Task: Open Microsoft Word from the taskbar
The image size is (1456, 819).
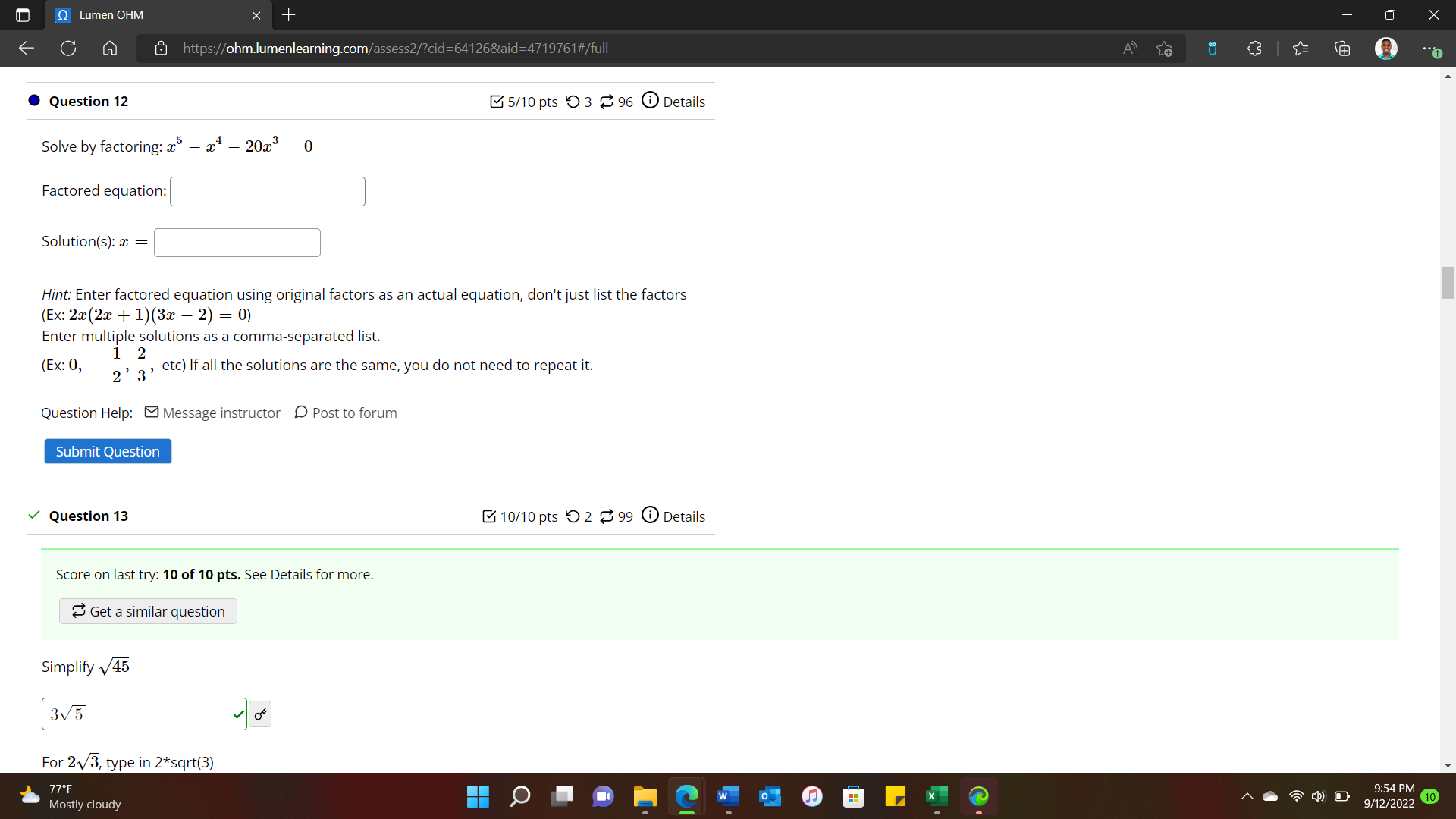Action: pos(727,796)
